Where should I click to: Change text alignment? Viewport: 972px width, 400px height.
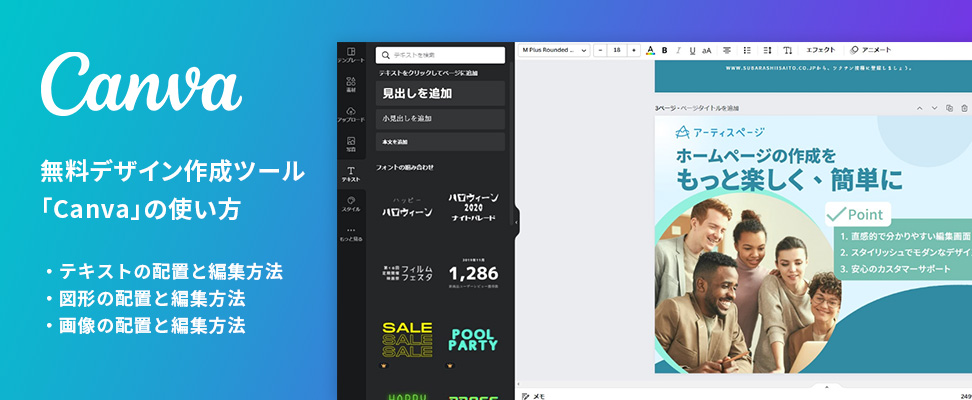(x=727, y=50)
